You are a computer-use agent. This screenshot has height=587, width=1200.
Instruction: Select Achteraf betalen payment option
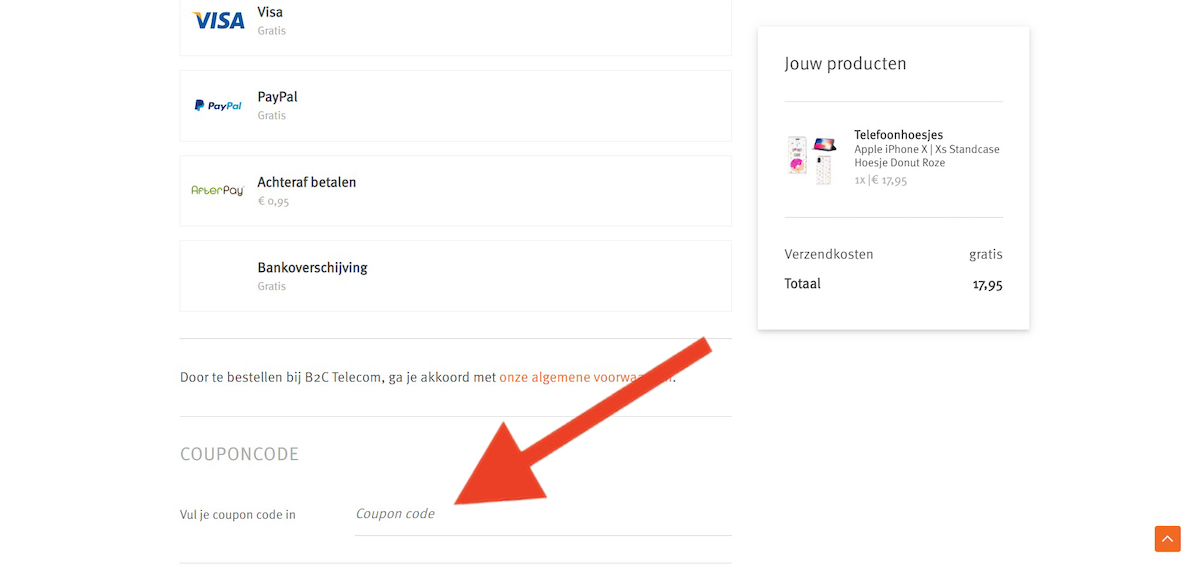click(455, 190)
